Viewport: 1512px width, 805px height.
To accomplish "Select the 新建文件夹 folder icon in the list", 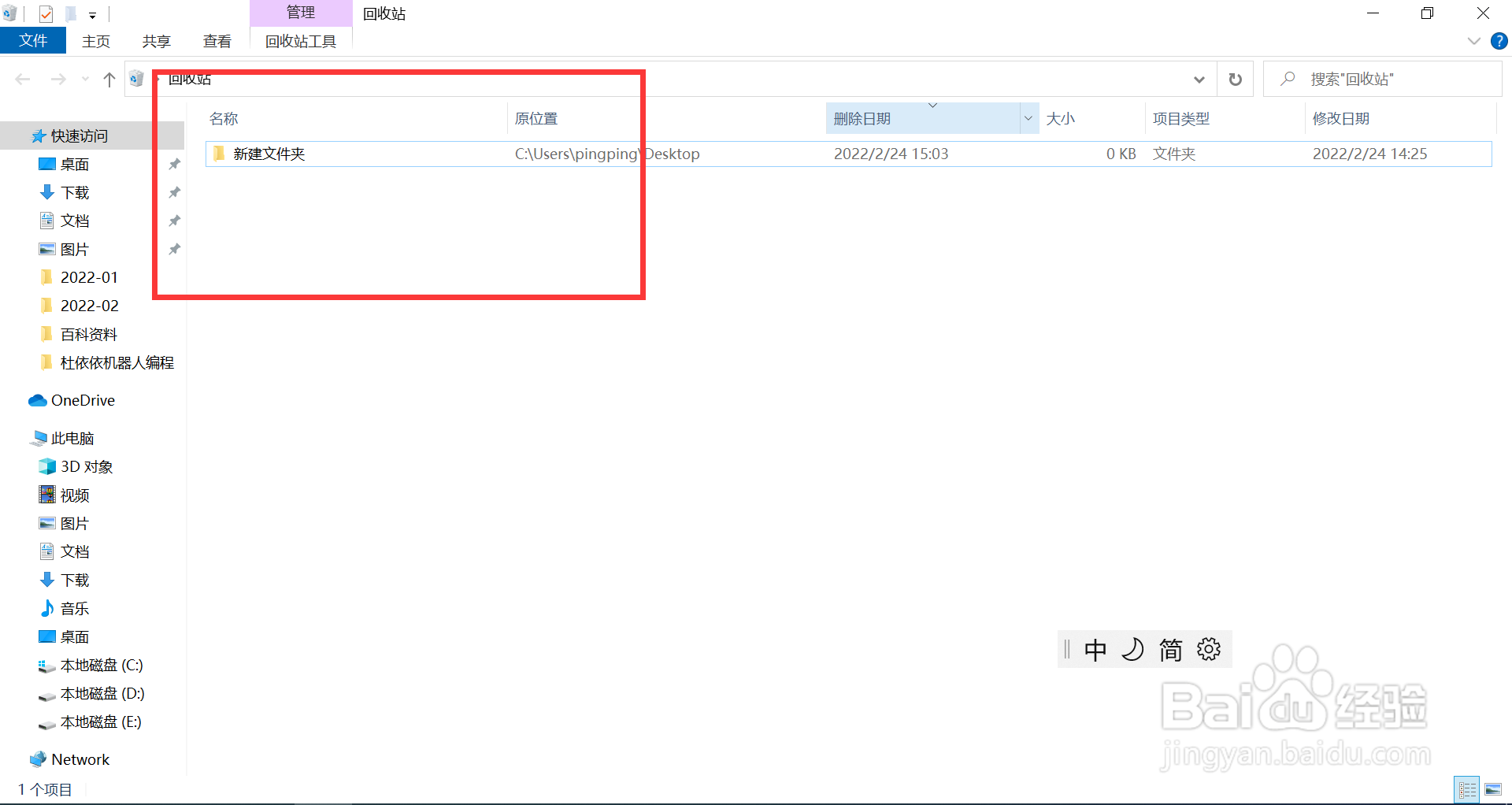I will click(219, 154).
